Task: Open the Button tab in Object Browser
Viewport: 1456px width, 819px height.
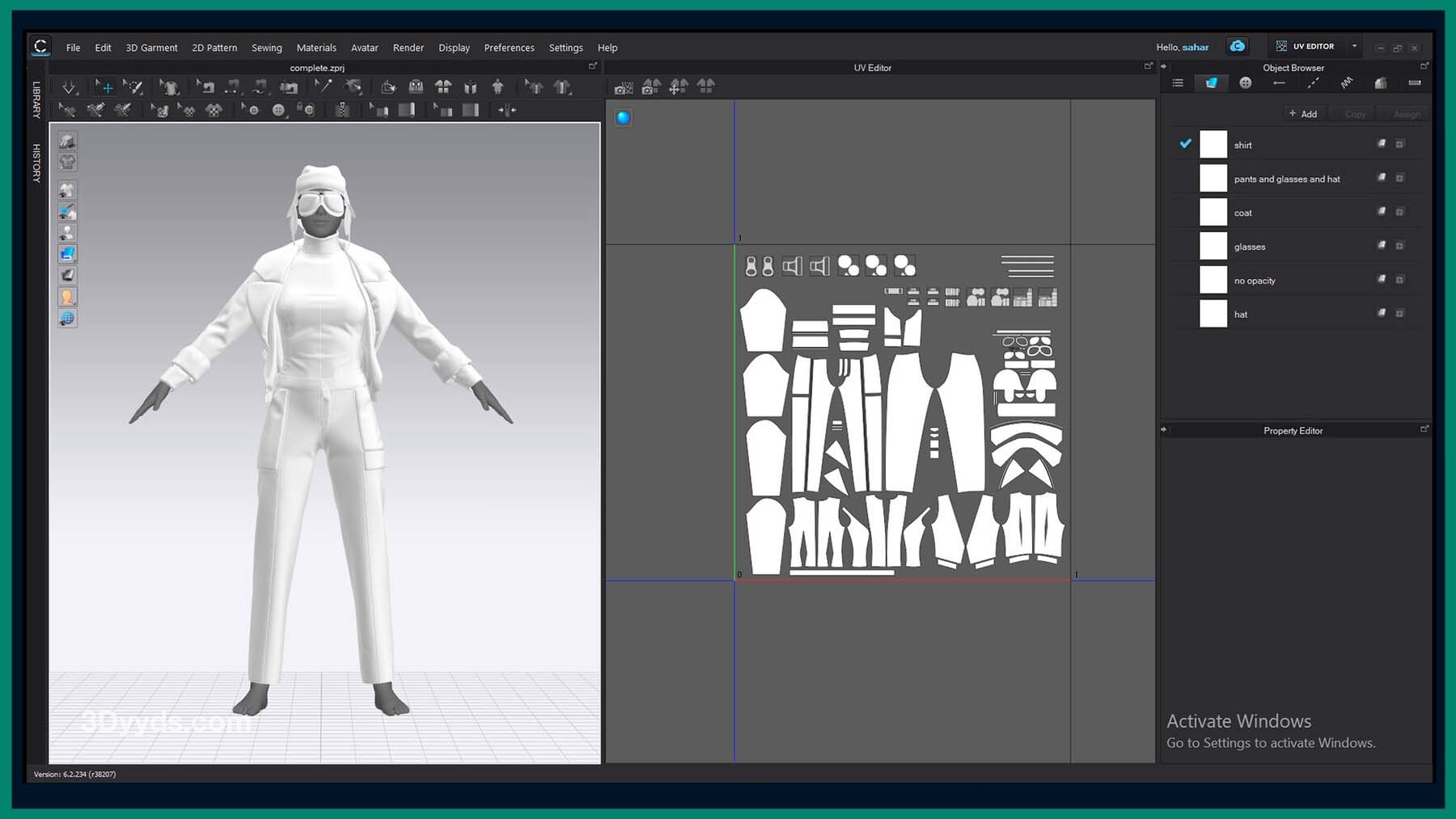Action: tap(1246, 83)
